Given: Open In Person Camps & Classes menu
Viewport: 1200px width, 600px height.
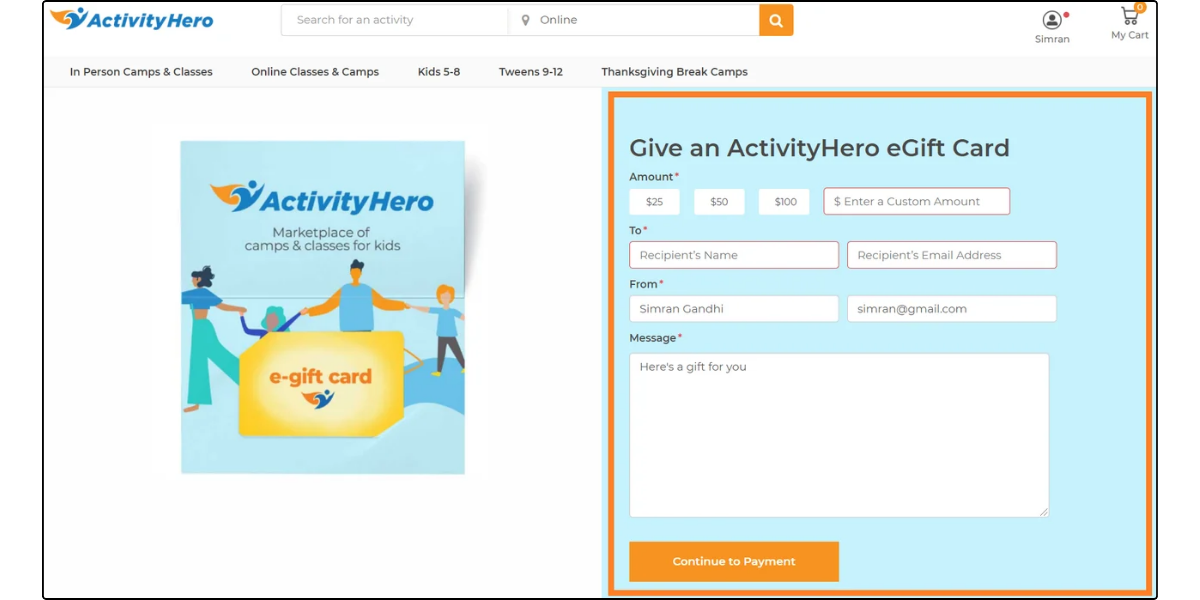Looking at the screenshot, I should click(x=141, y=72).
